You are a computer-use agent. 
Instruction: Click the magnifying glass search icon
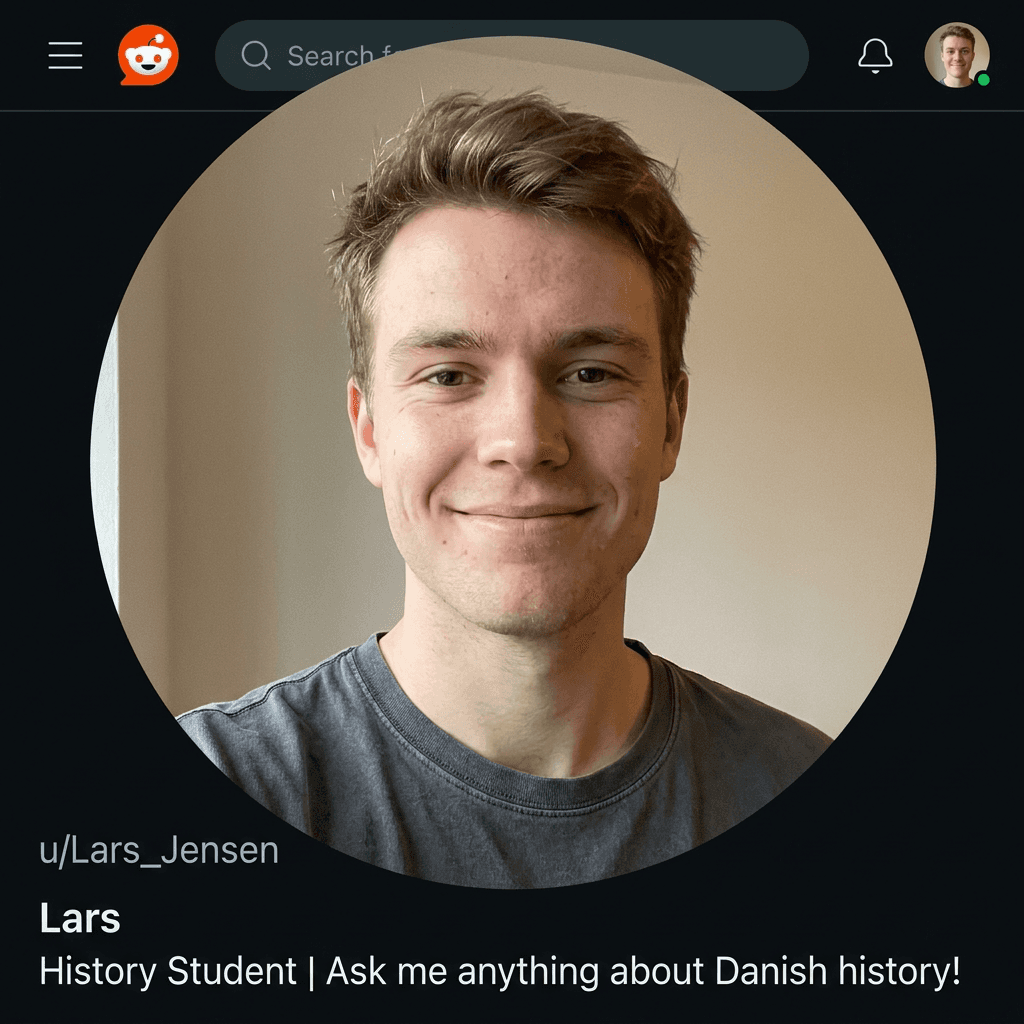(255, 56)
